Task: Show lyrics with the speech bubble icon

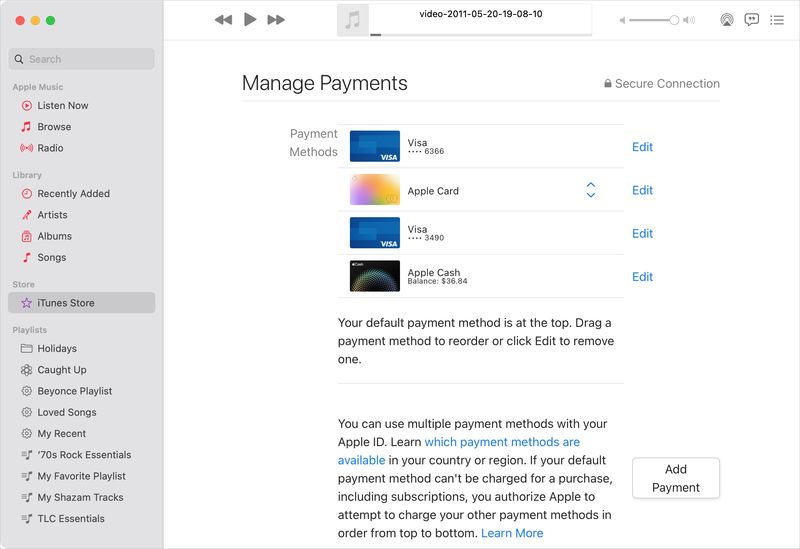Action: point(752,20)
